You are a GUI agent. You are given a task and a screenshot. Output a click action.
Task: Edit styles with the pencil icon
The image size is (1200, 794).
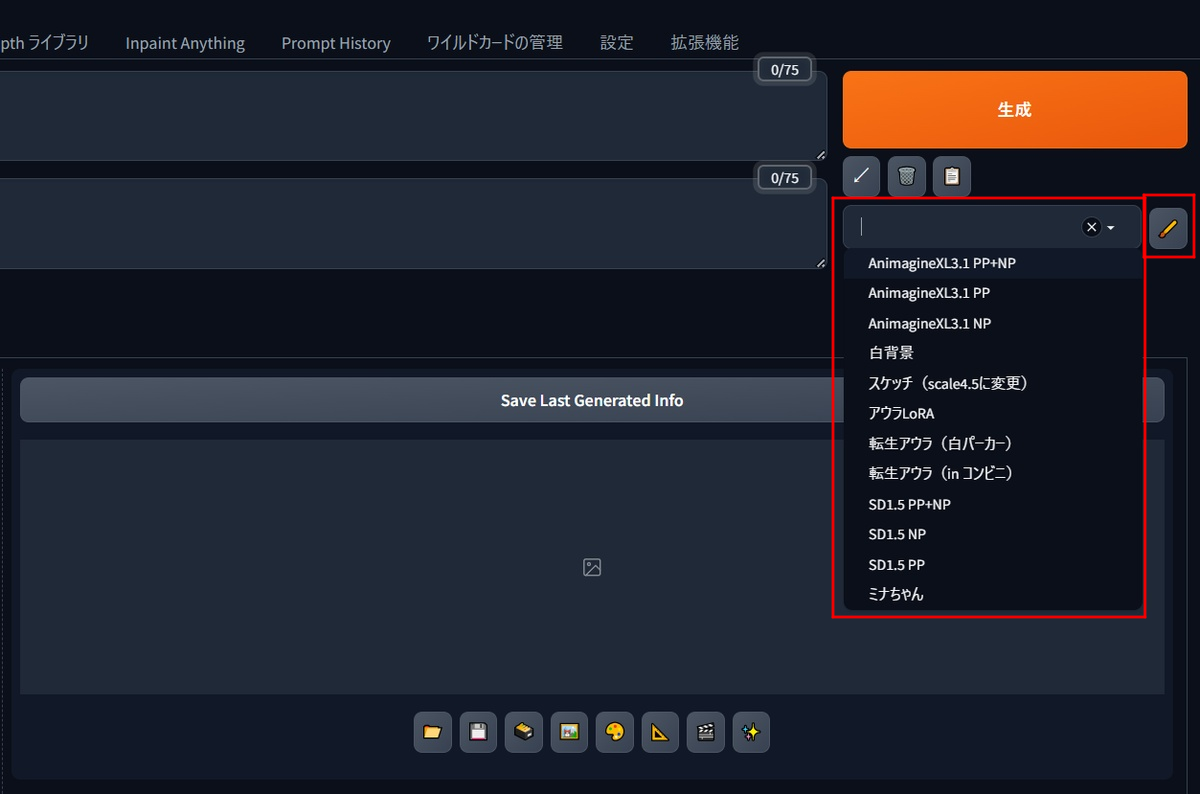(1168, 228)
